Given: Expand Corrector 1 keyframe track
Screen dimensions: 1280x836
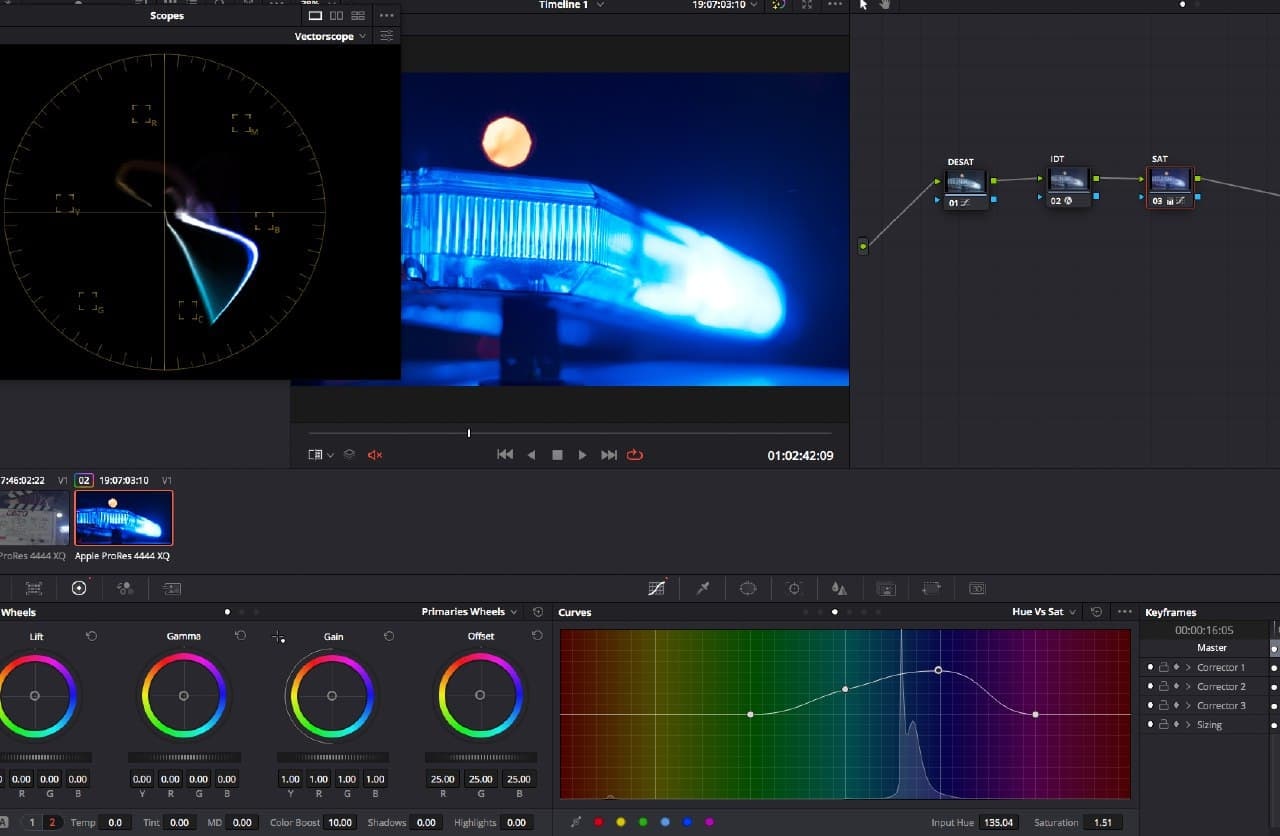Looking at the screenshot, I should coord(1188,667).
